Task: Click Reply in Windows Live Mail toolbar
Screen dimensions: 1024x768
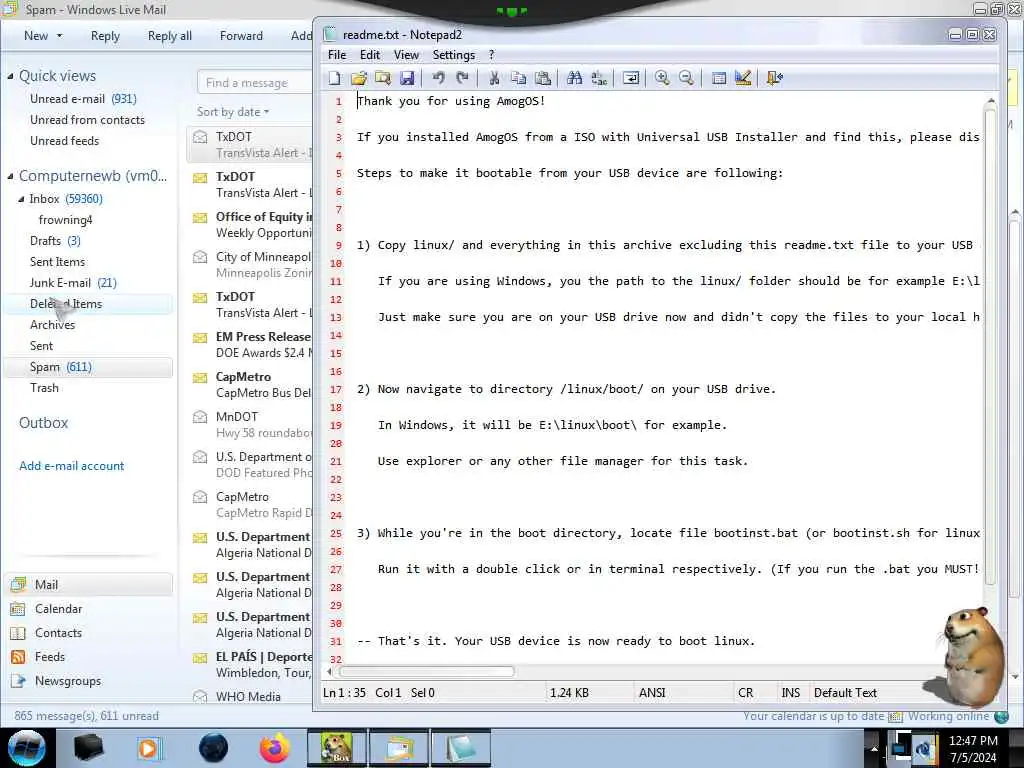Action: pos(105,36)
